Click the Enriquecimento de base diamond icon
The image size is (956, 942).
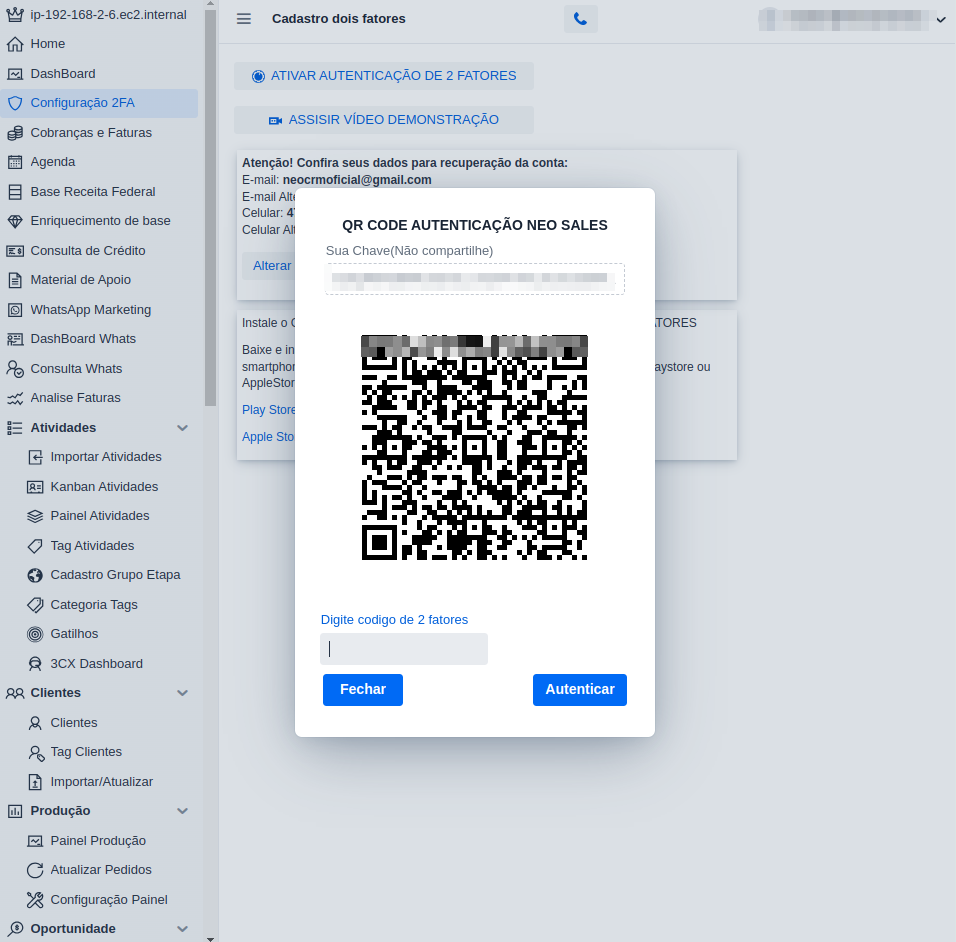pos(15,221)
